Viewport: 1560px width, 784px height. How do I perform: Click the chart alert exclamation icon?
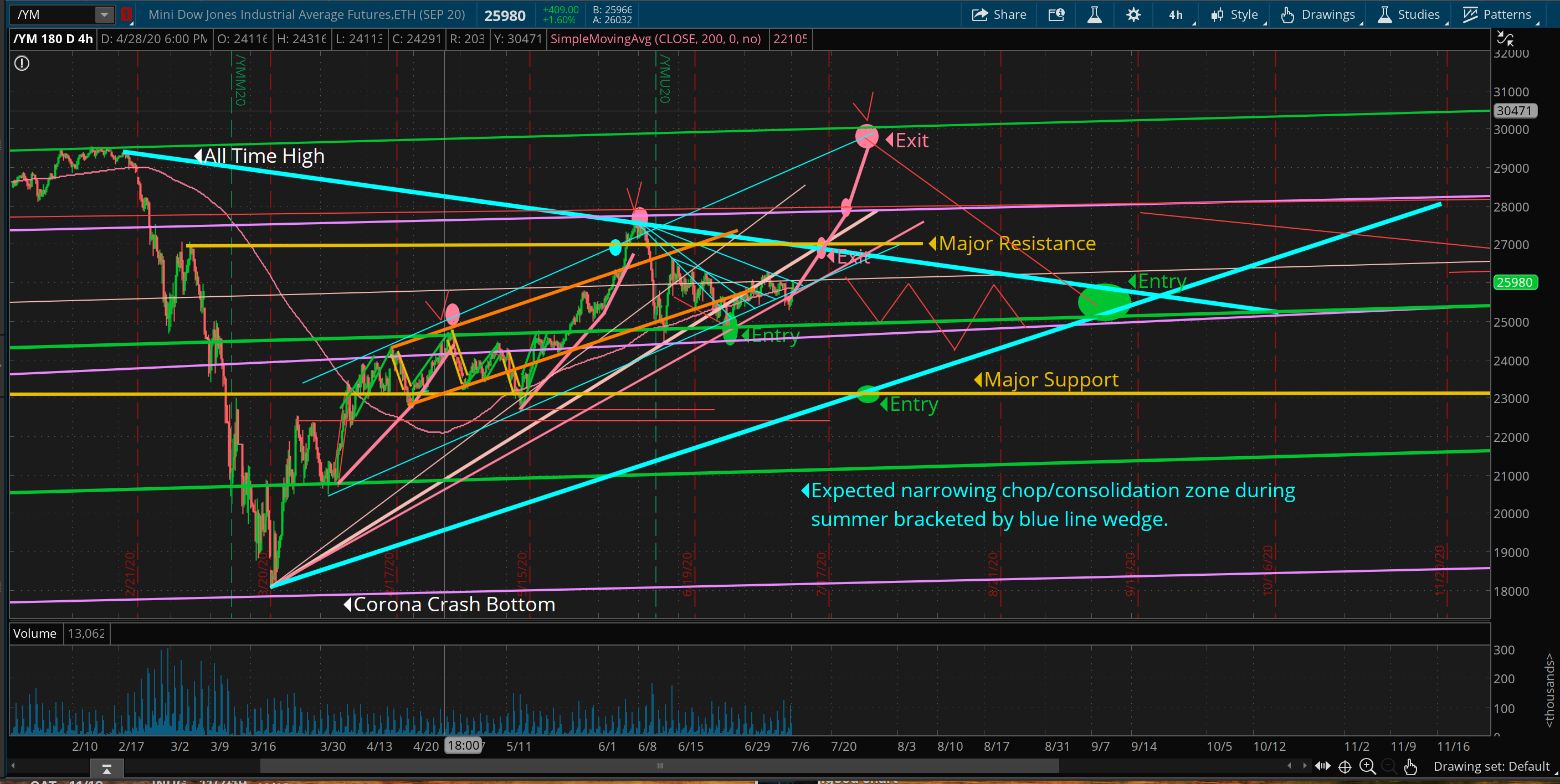pos(22,63)
